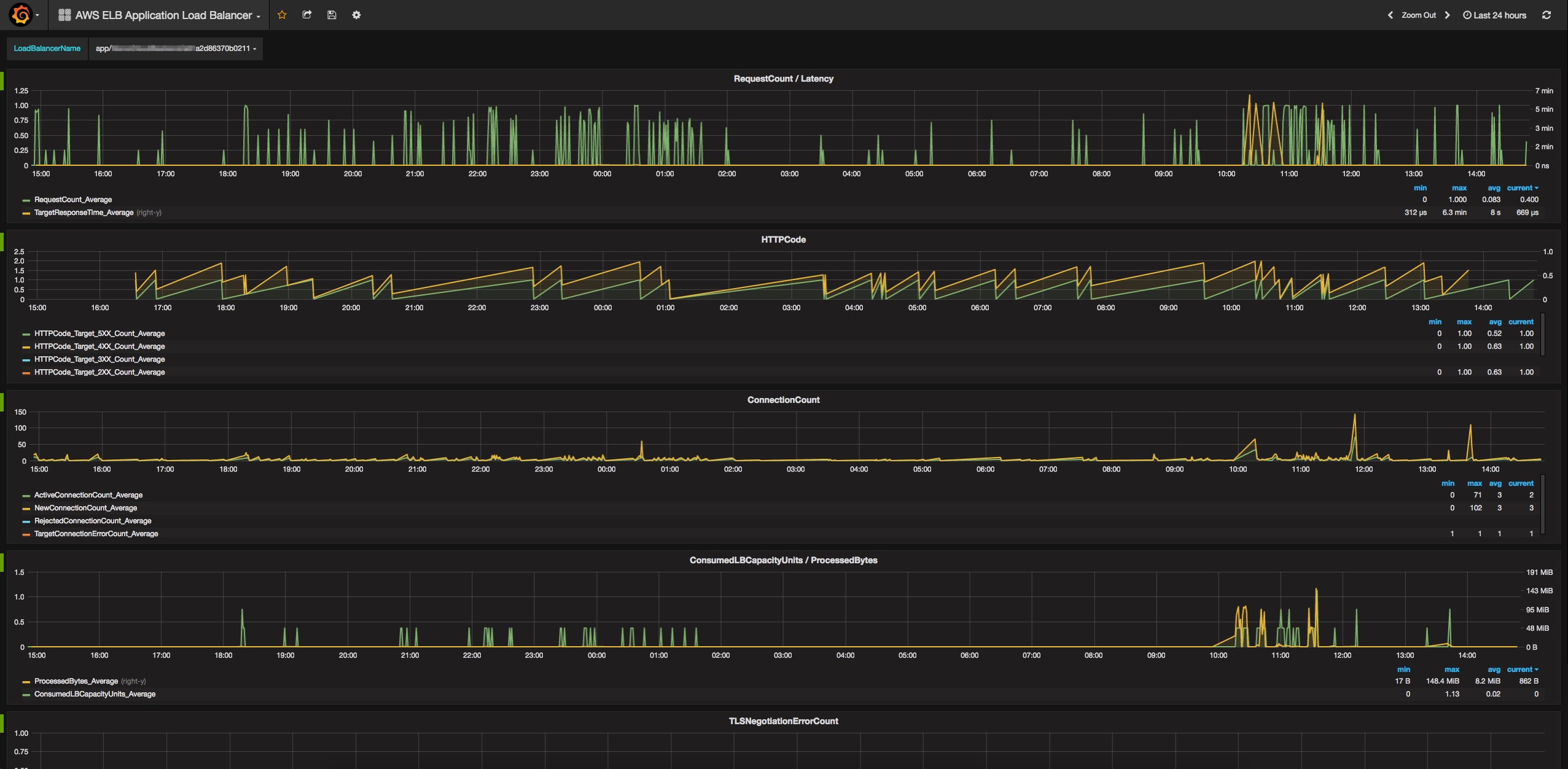Shift time range back with left chevron

1390,15
